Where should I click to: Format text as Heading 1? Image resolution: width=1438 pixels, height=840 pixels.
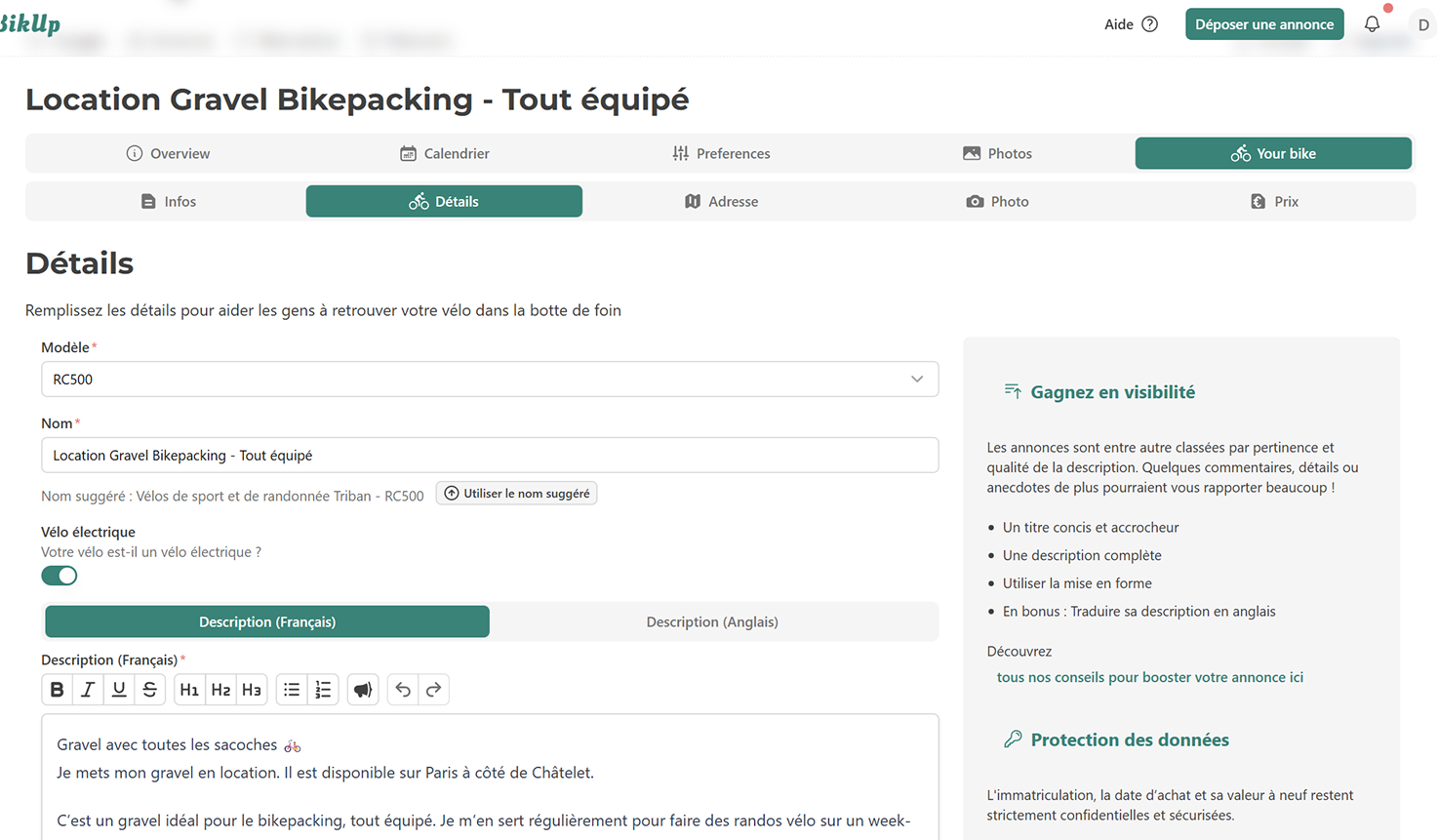[x=189, y=689]
